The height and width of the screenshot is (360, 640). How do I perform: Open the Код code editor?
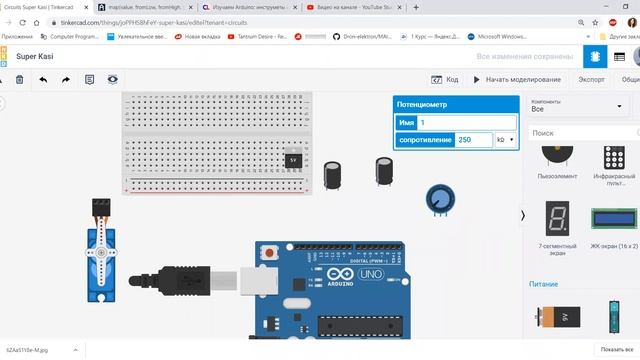point(445,80)
